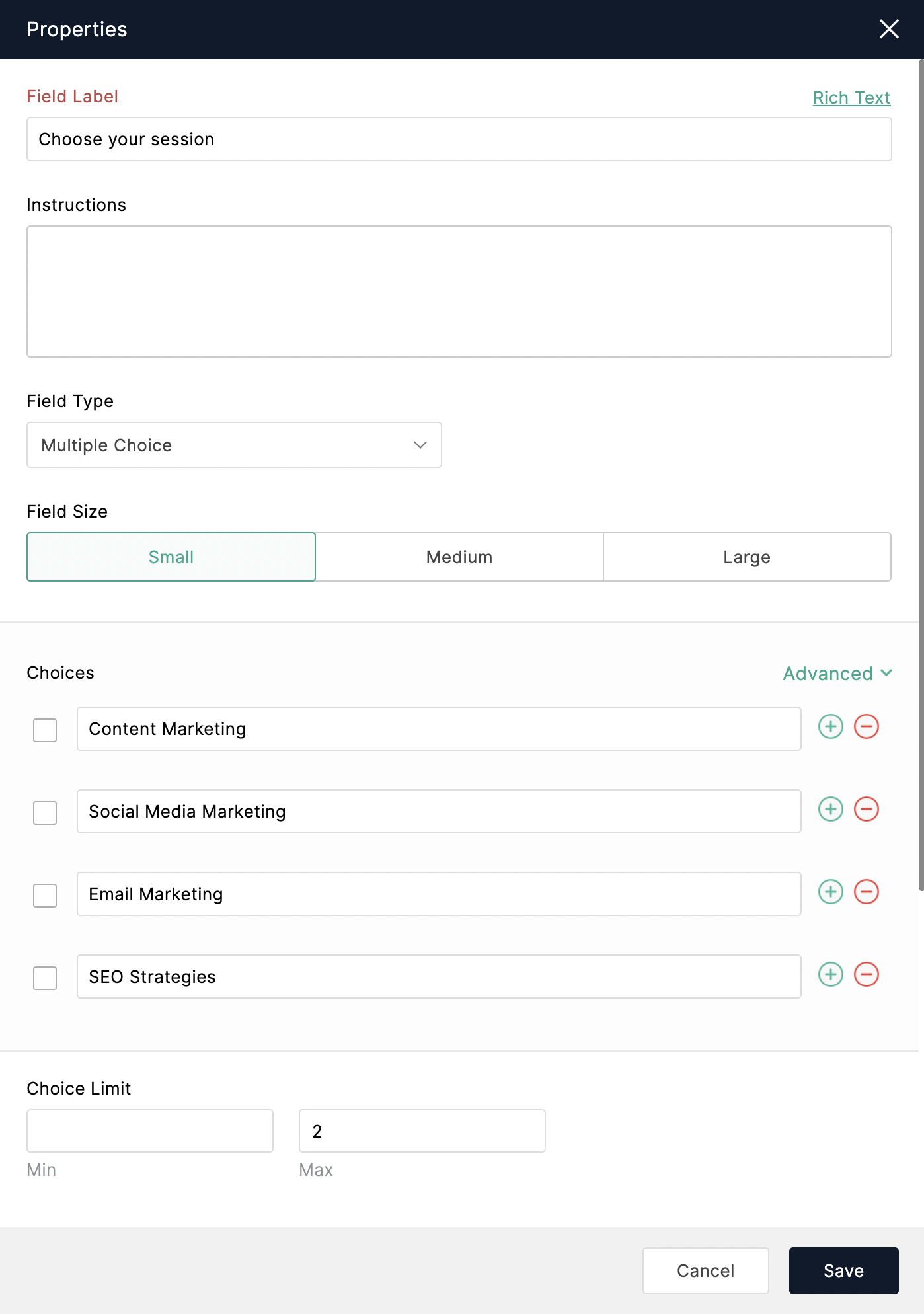Image resolution: width=924 pixels, height=1314 pixels.
Task: Open the Field Type dropdown
Action: coord(234,445)
